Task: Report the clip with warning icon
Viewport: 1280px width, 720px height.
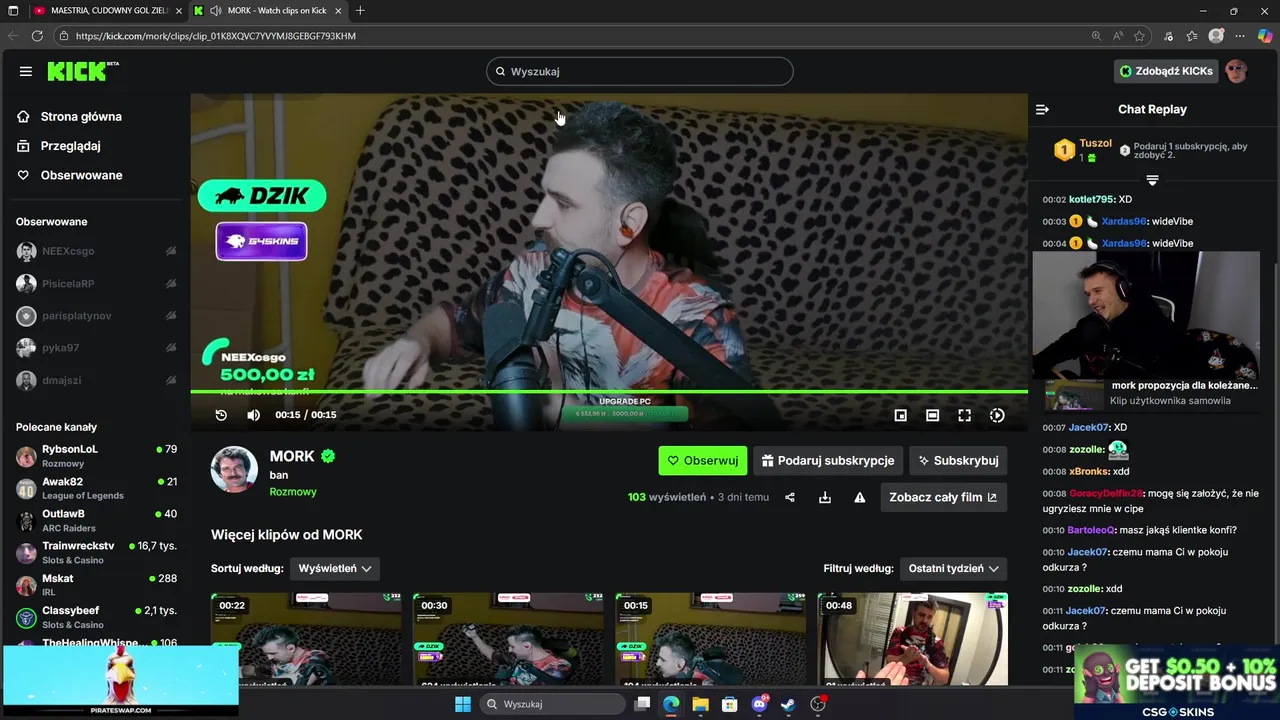Action: pos(859,497)
